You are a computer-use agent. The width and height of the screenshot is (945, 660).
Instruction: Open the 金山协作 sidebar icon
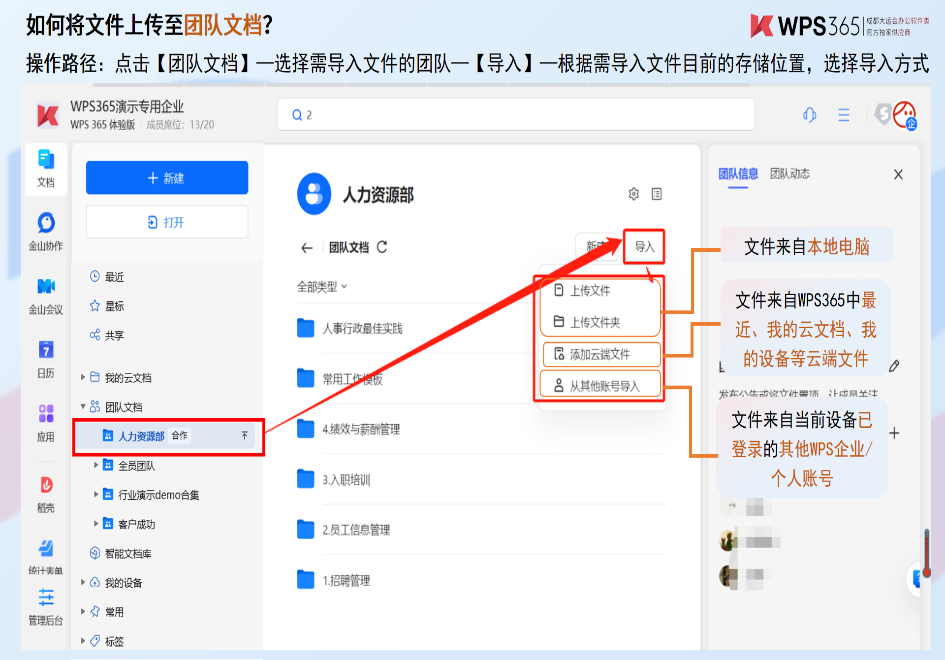point(45,223)
